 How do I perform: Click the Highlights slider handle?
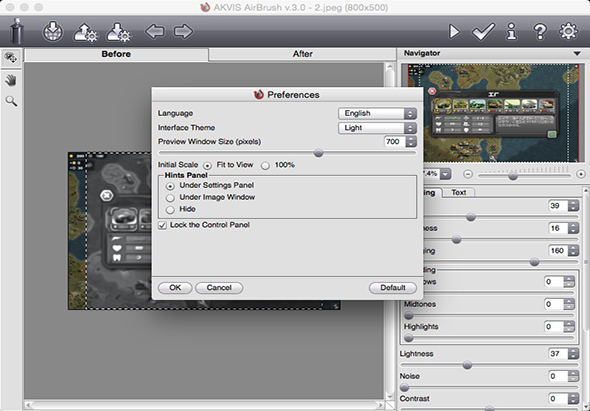tap(409, 338)
